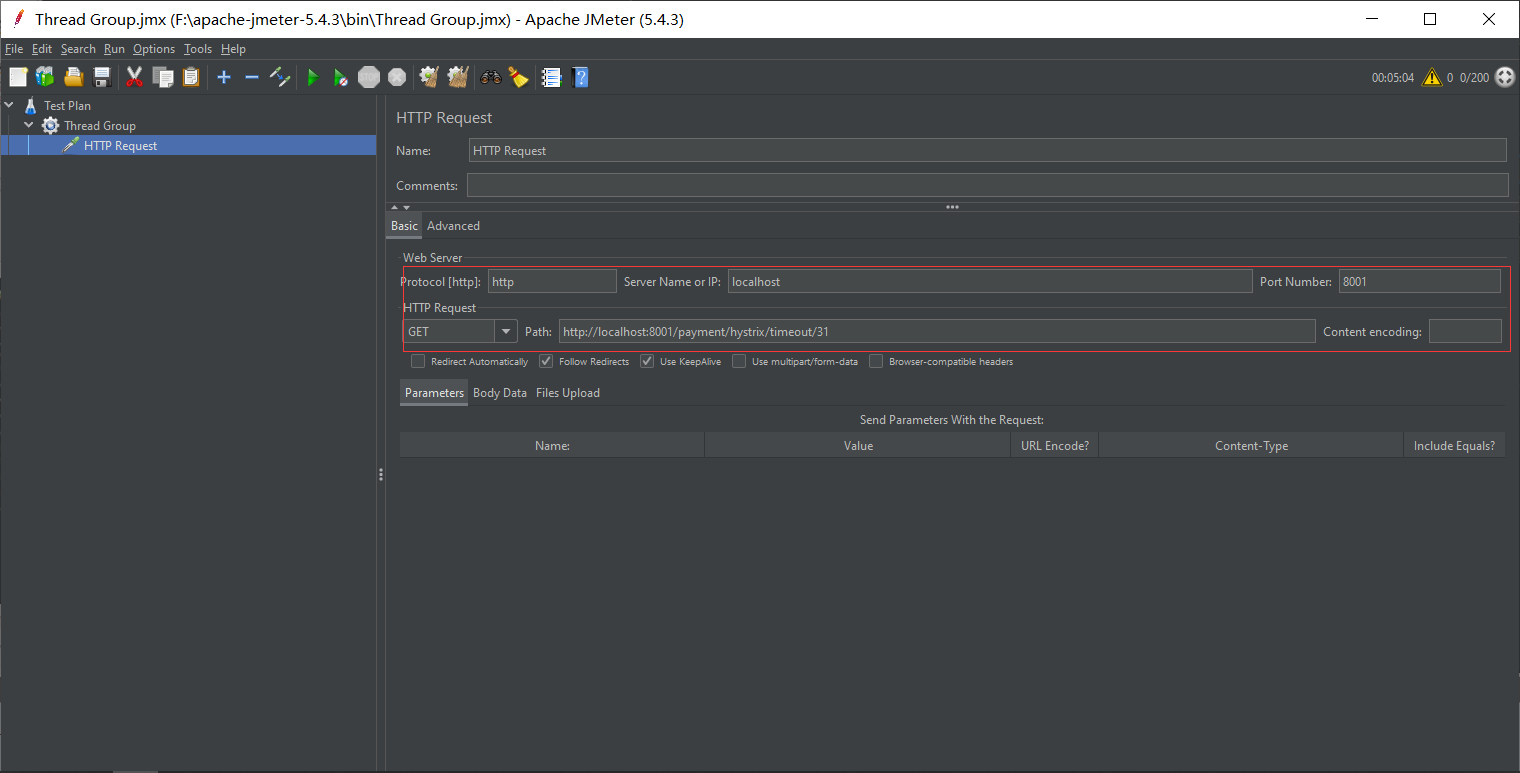Save the test plan with floppy icon
This screenshot has width=1520, height=773.
click(x=101, y=77)
